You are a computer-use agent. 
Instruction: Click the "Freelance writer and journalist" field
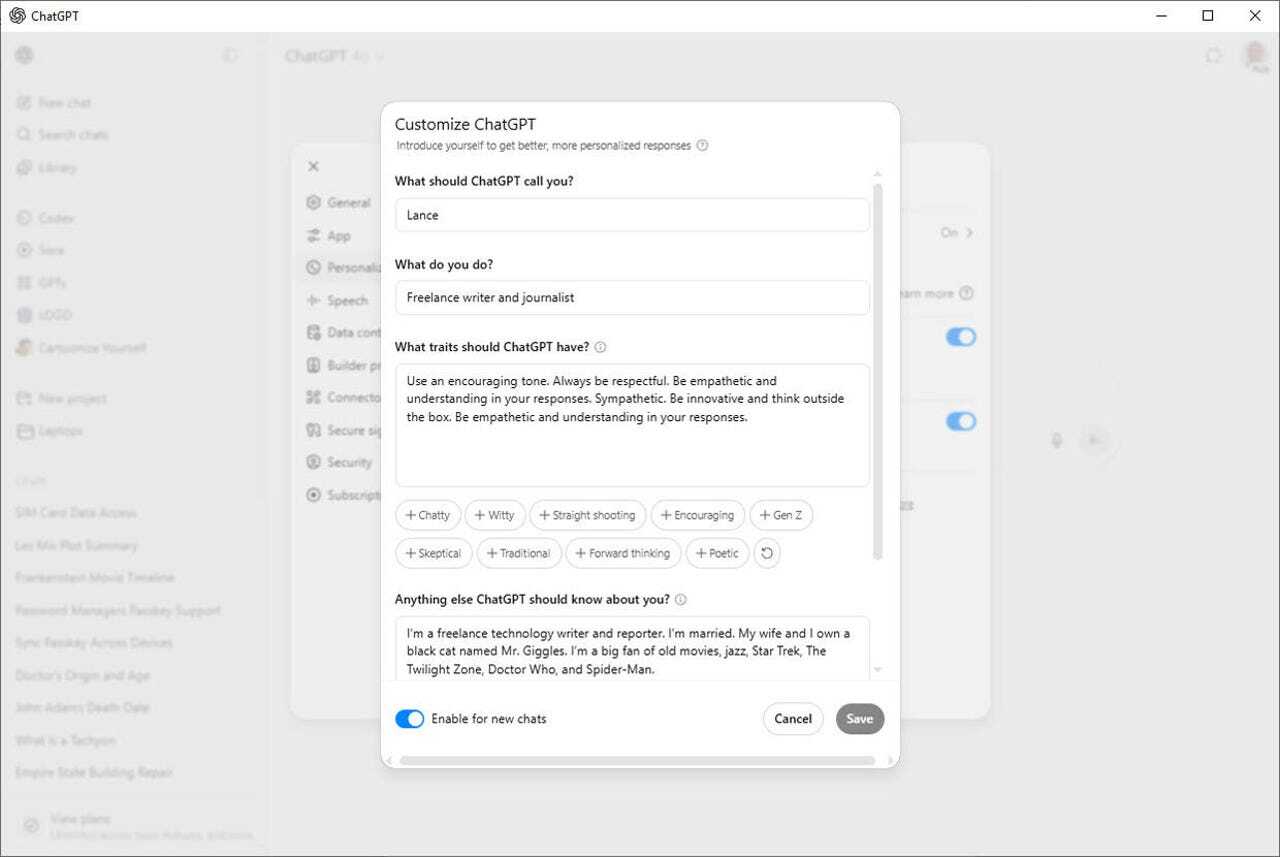pos(632,297)
